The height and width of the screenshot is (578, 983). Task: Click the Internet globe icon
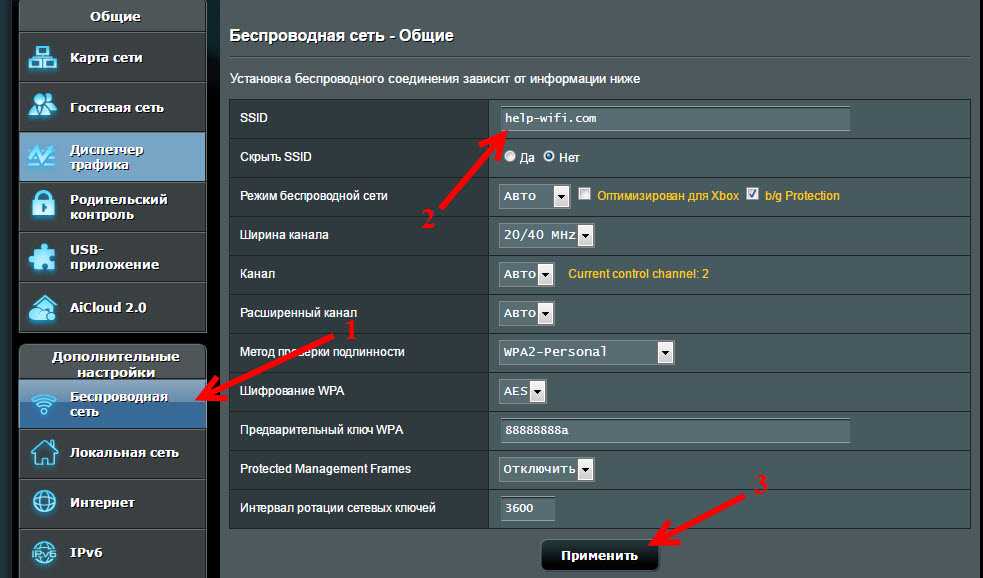tap(44, 502)
